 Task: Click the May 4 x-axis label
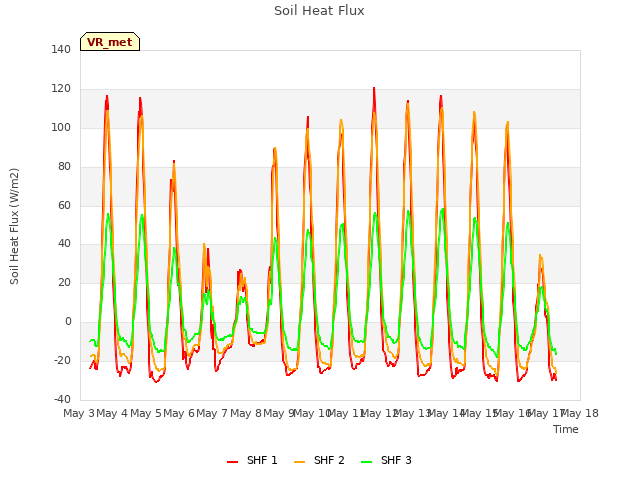112,413
